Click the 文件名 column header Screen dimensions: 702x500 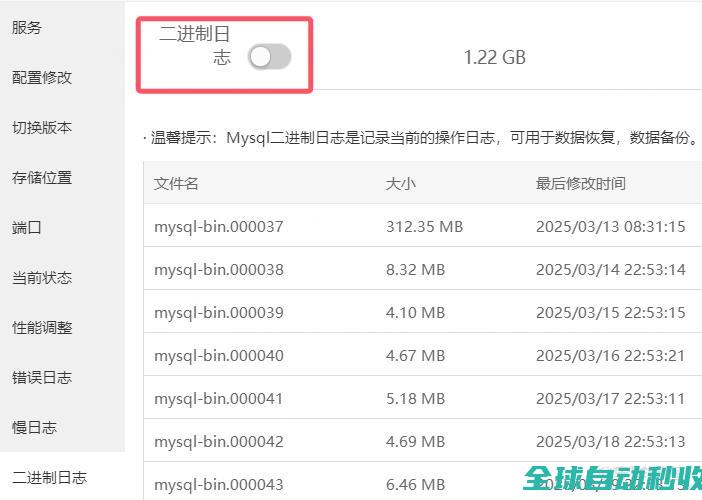click(x=176, y=184)
